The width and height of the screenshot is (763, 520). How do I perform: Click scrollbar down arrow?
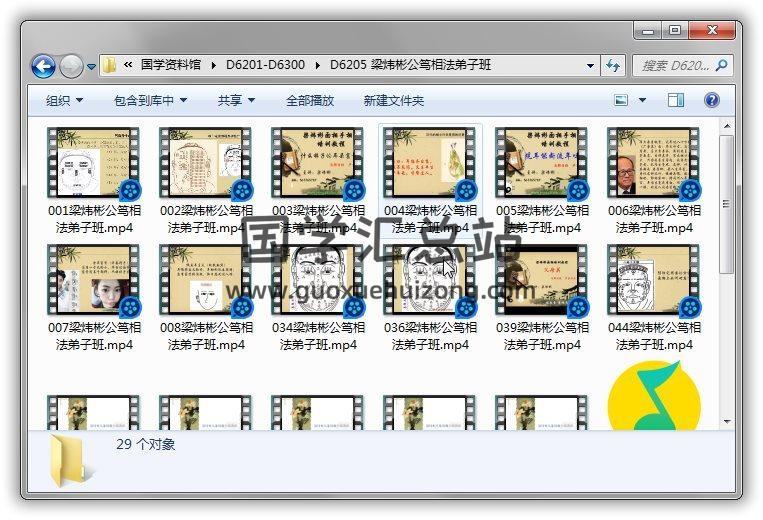pyautogui.click(x=727, y=421)
